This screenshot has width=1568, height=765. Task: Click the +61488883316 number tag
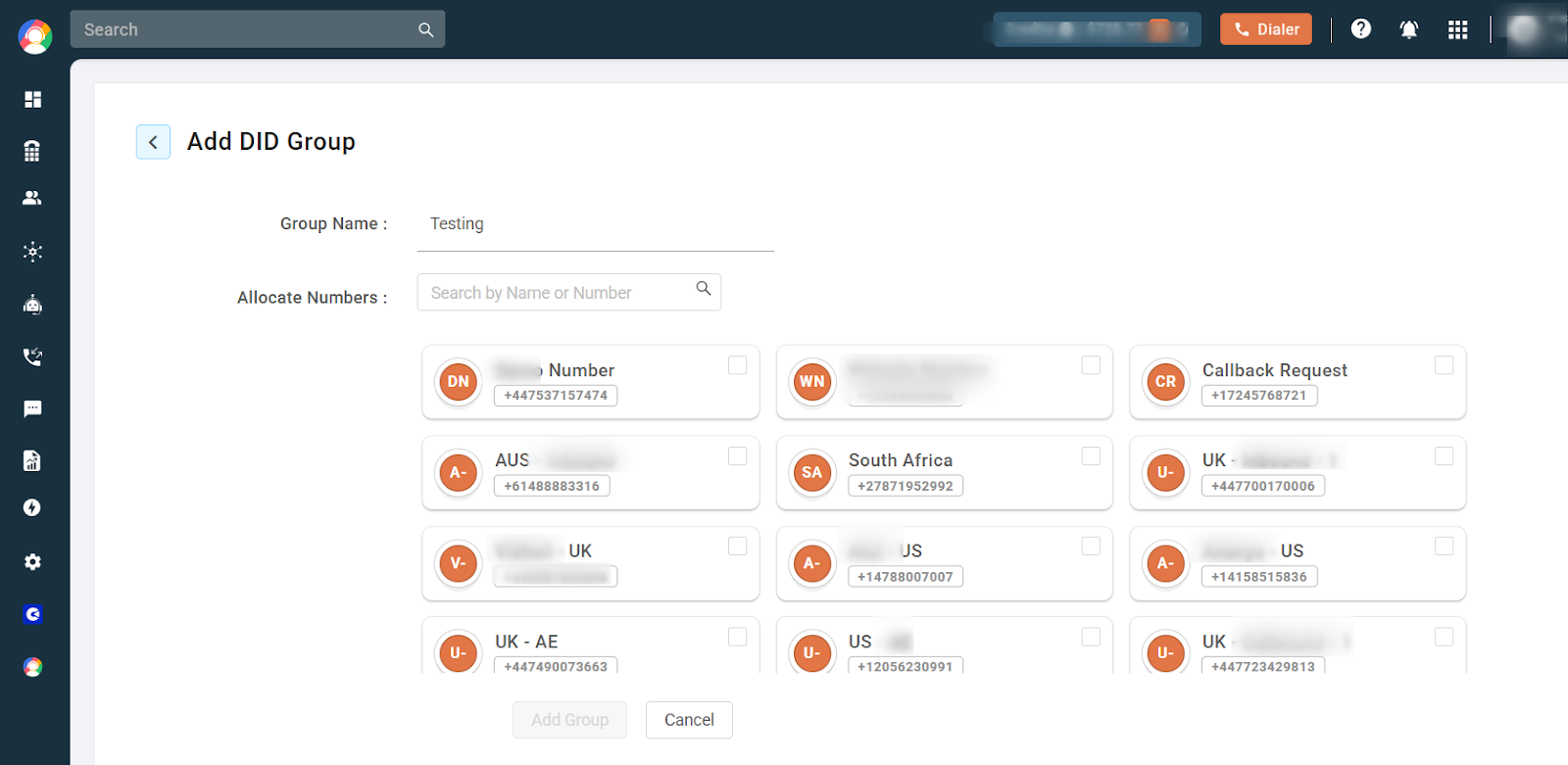(552, 486)
